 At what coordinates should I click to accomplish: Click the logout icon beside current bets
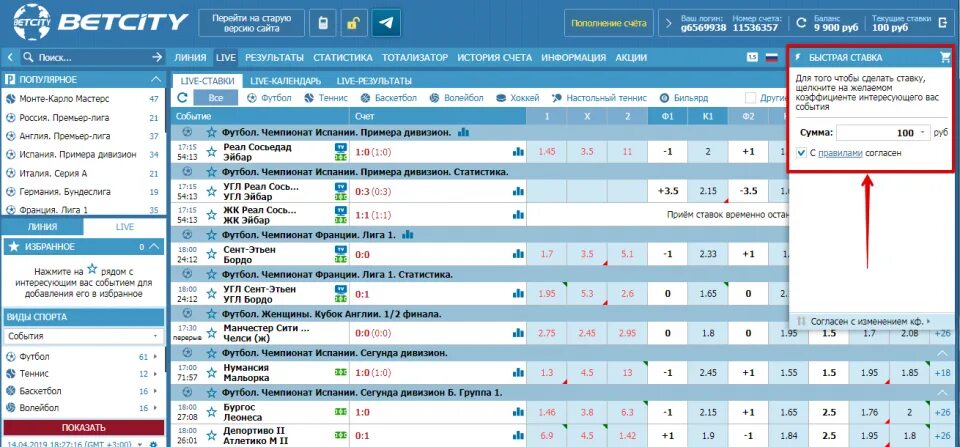(x=943, y=23)
